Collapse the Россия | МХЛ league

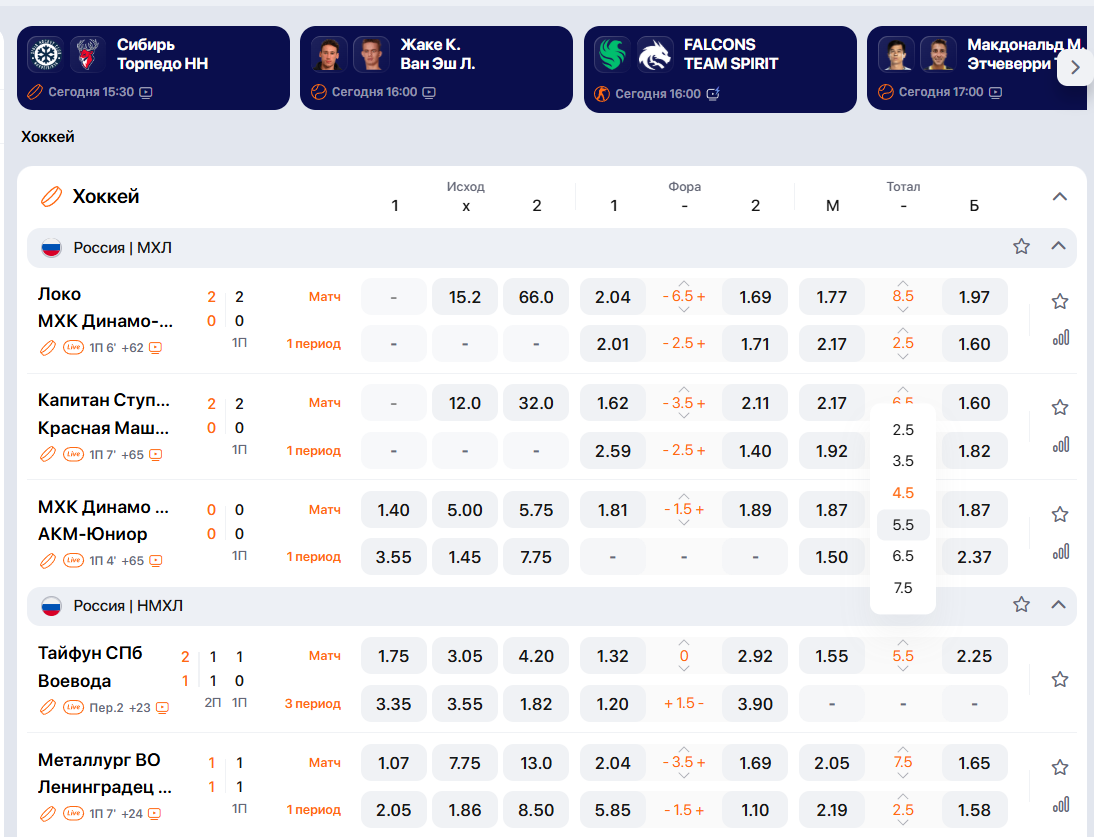[x=1058, y=246]
